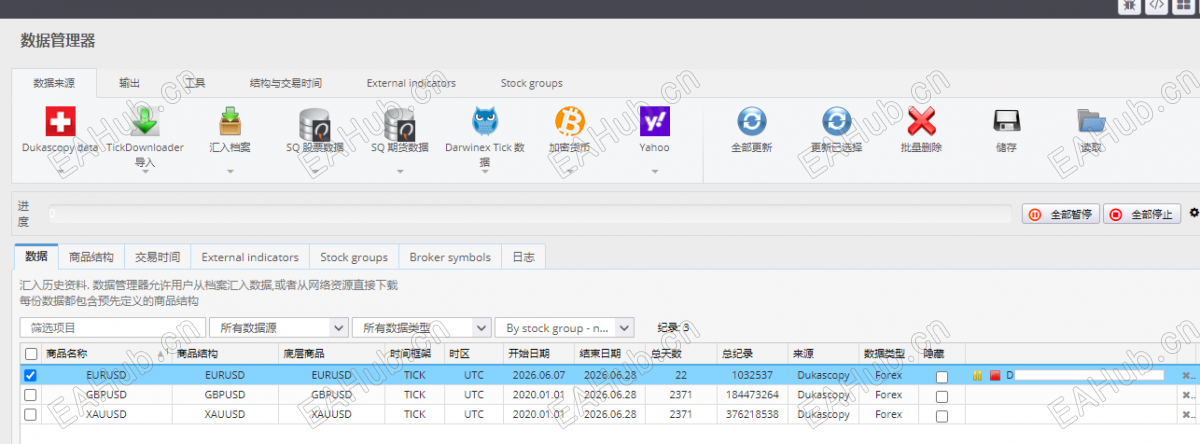Screen dimensions: 1200x444
Task: Open Darwinex Tick data owl icon
Action: click(x=485, y=122)
